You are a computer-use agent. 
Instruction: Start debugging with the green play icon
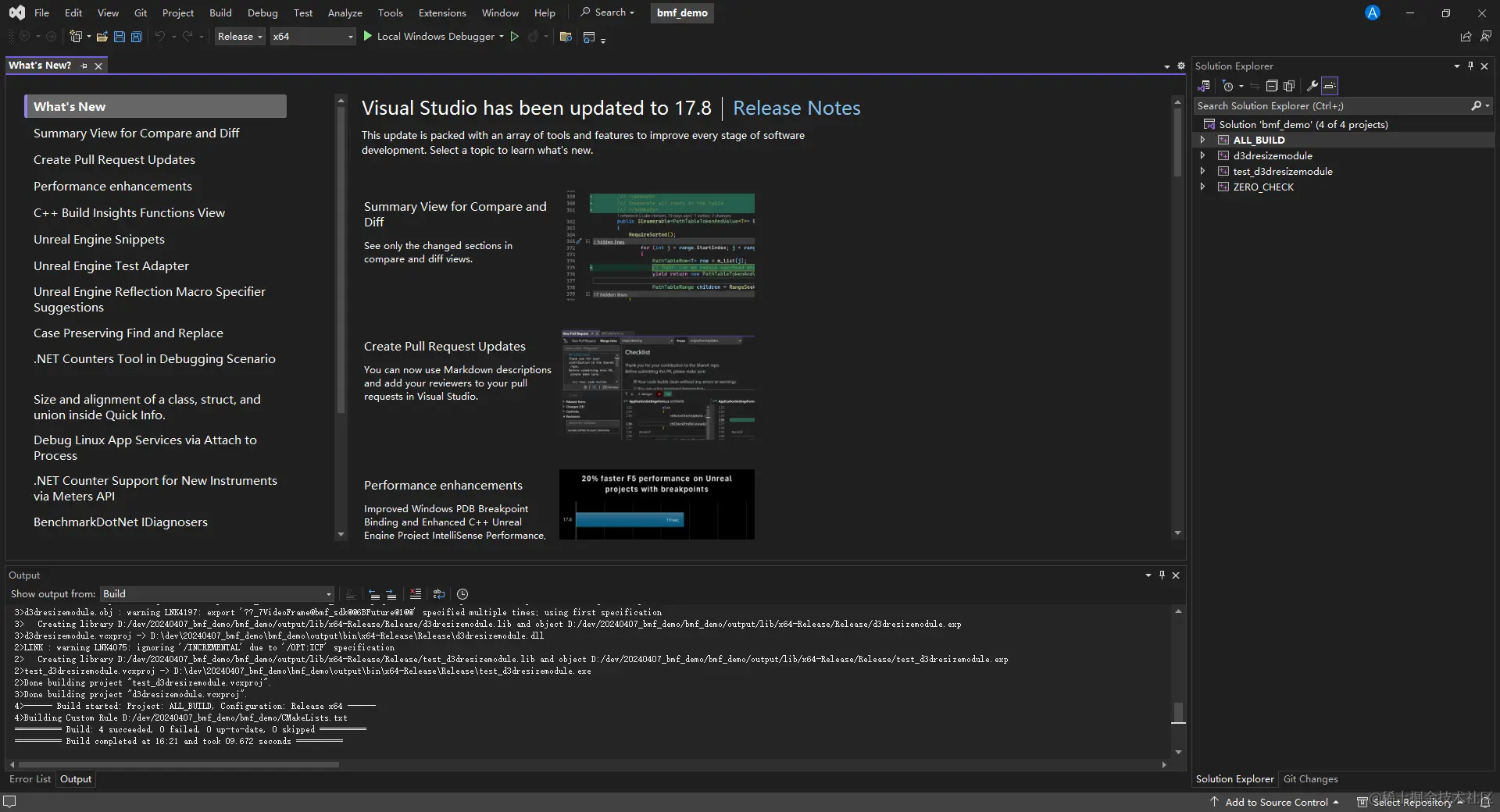point(368,36)
